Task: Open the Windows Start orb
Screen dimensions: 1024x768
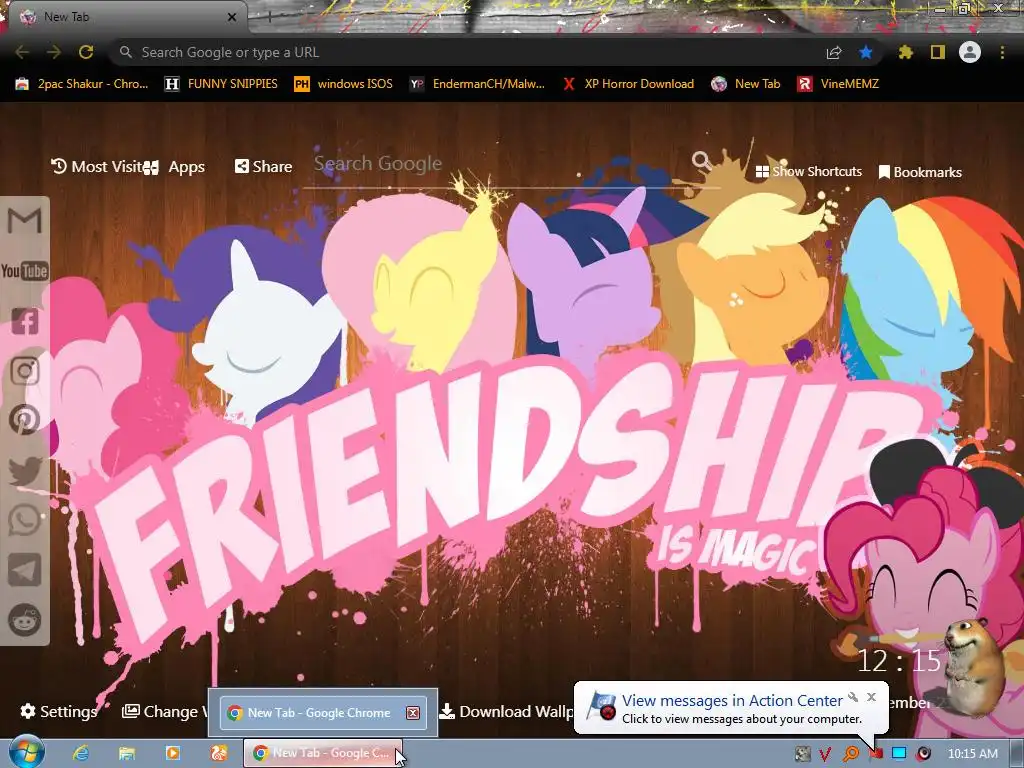Action: pos(26,752)
